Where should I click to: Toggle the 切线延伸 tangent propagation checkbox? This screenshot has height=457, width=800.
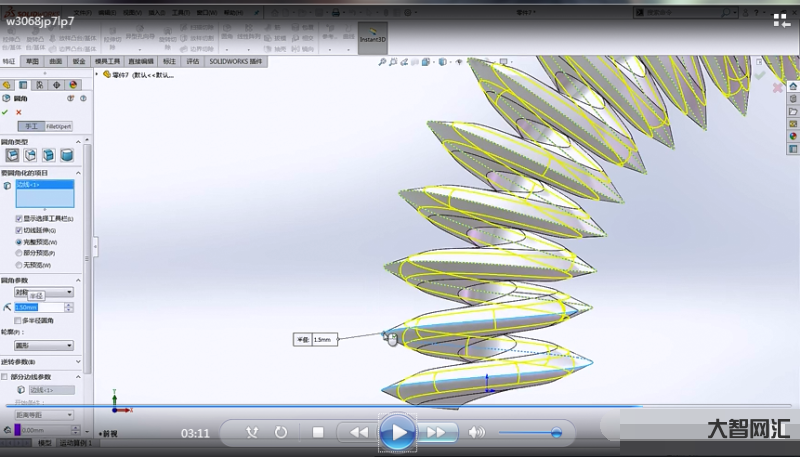pyautogui.click(x=19, y=230)
